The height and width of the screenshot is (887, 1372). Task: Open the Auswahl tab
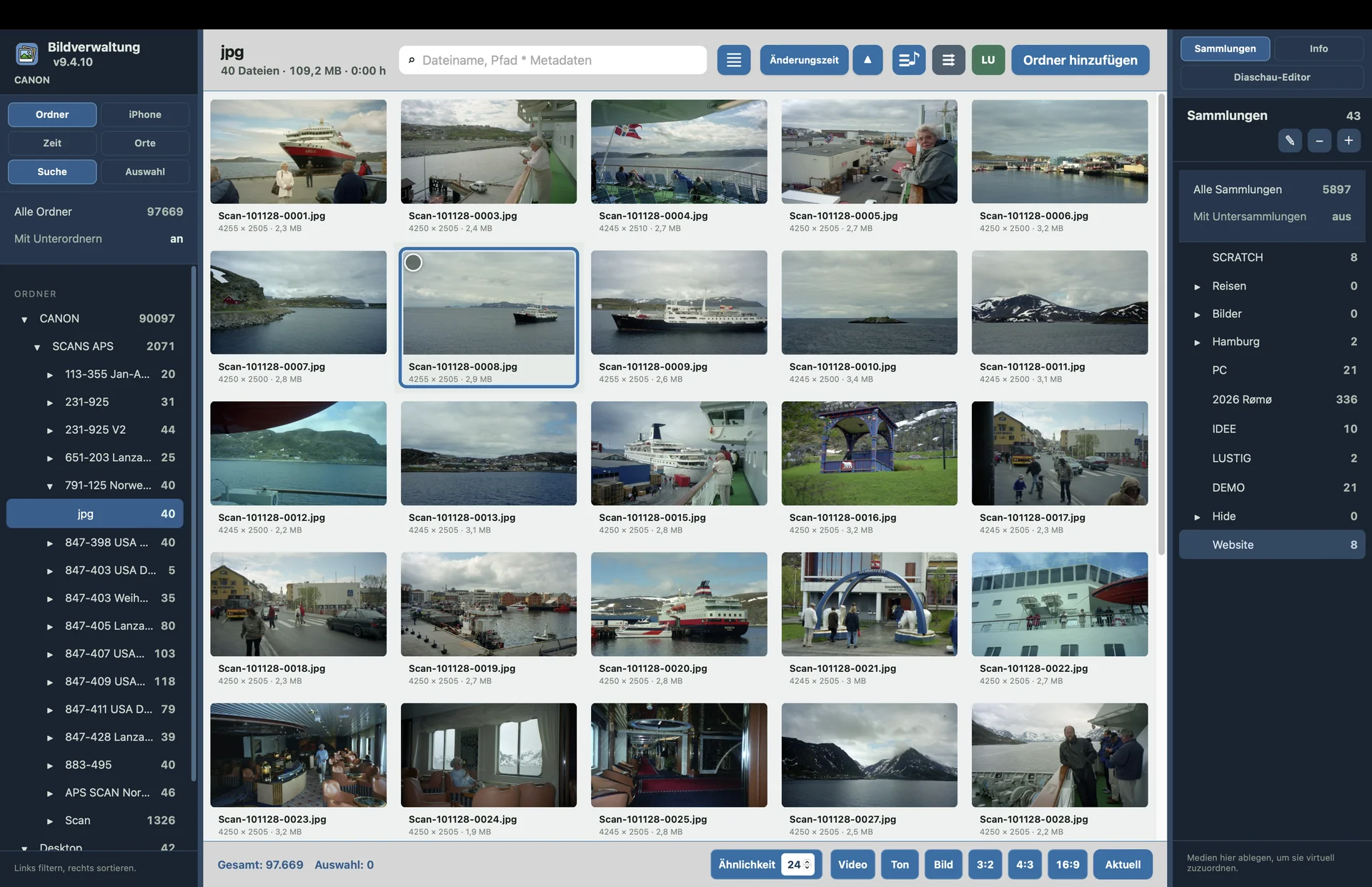coord(145,172)
